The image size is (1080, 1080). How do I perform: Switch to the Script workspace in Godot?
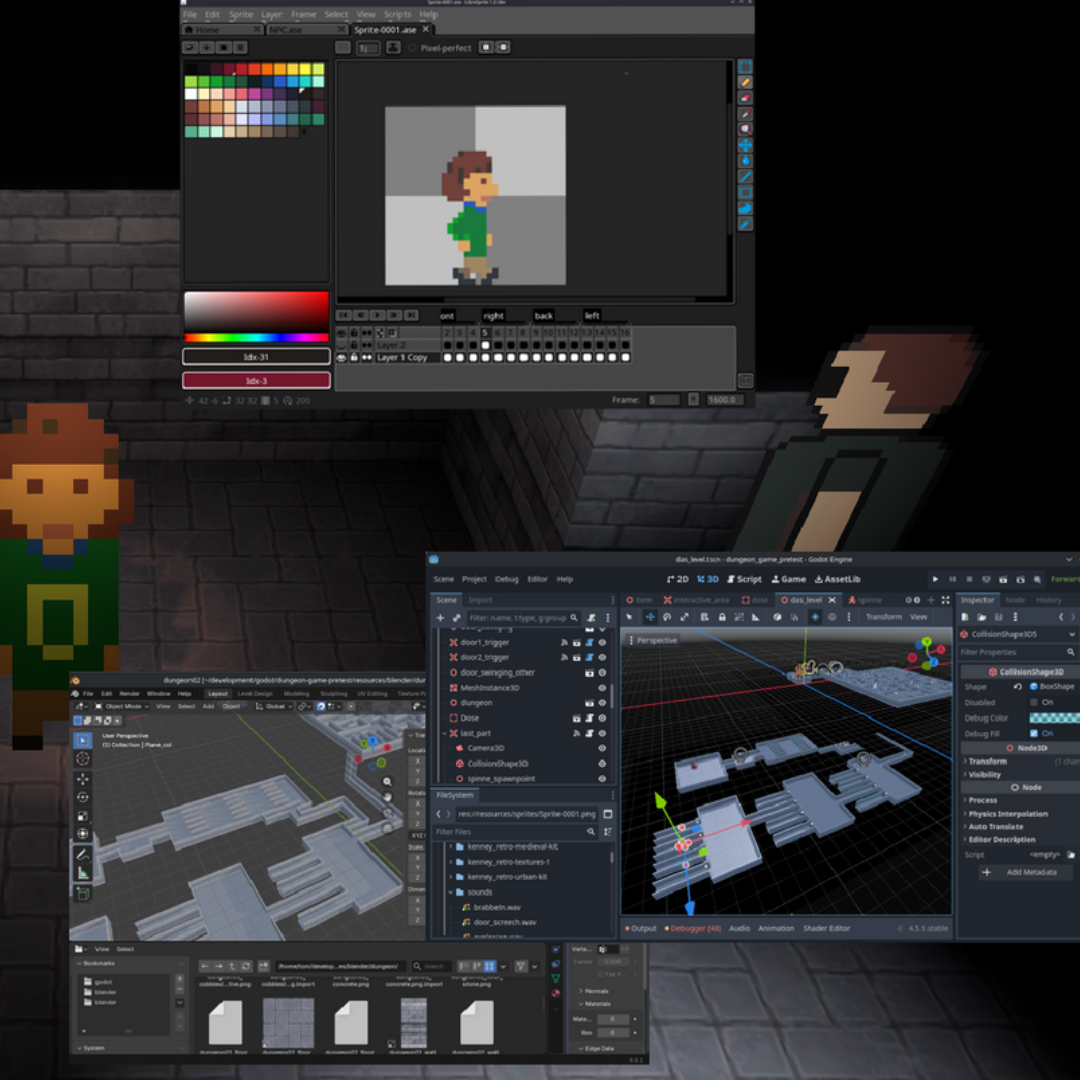pos(744,579)
